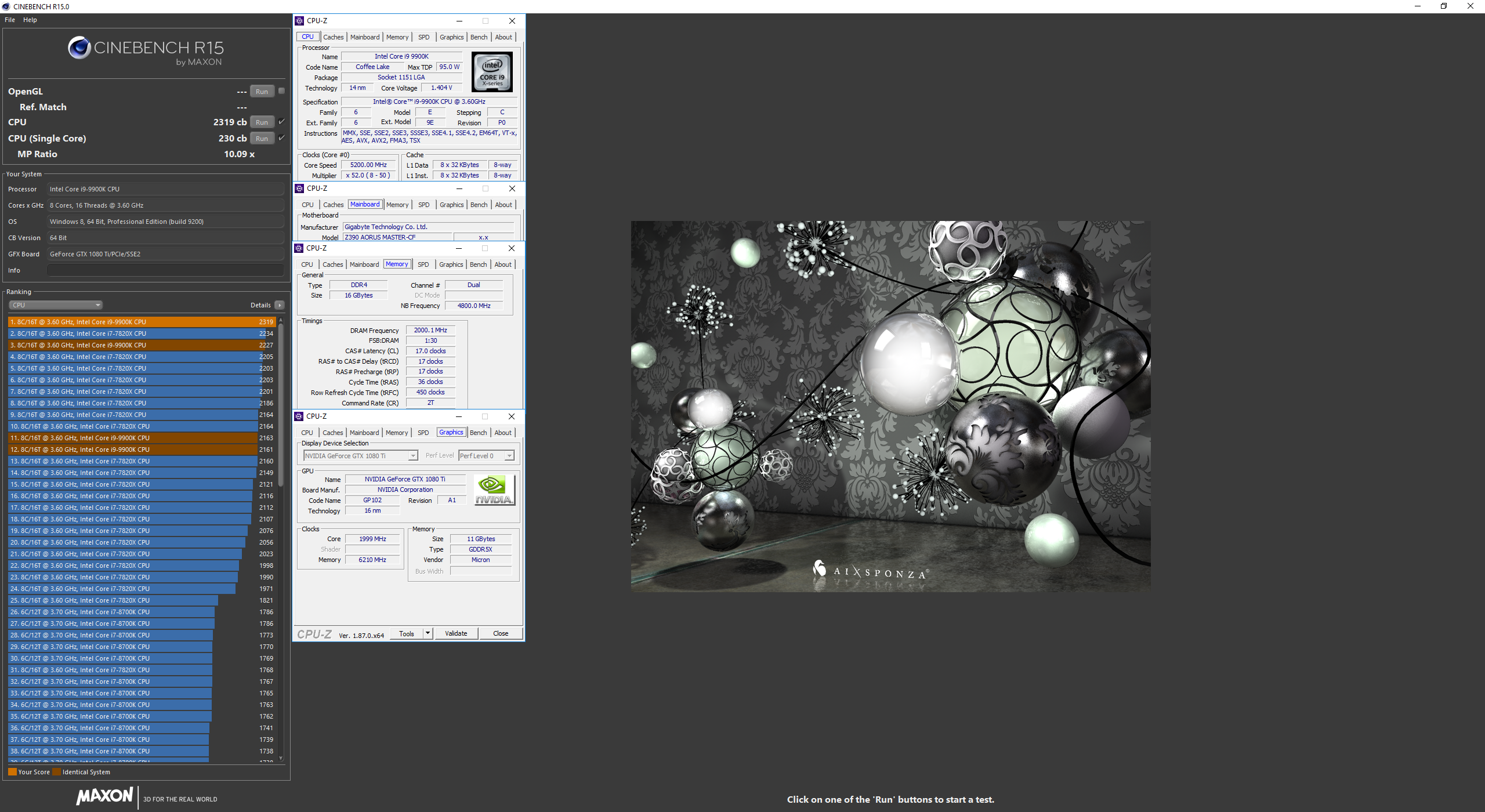Click the 'Z390 AORUS MASTER-CF' model field

[397, 237]
